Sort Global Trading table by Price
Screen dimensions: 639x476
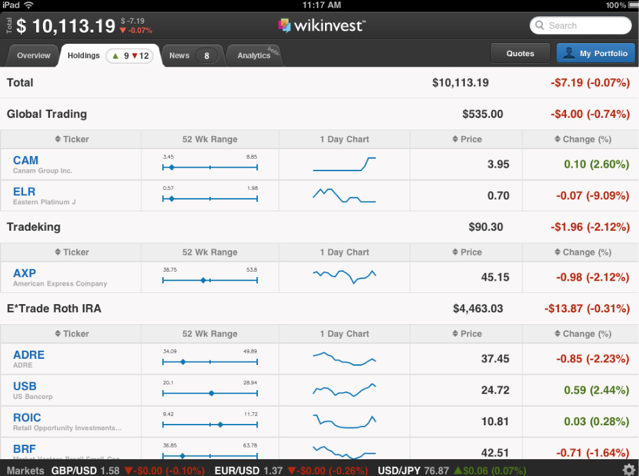click(x=467, y=139)
